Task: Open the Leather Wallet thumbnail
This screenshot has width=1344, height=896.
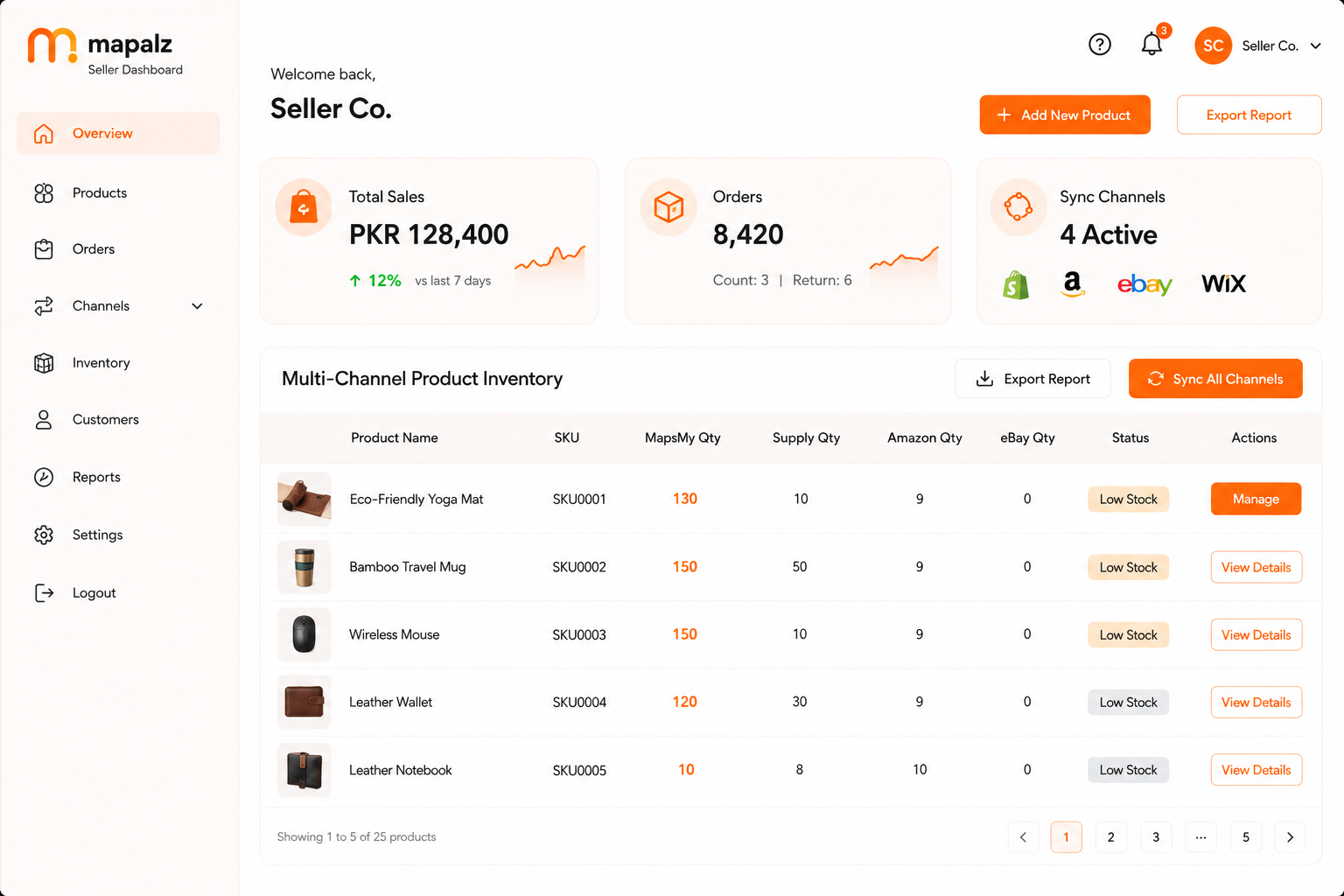Action: (x=304, y=702)
